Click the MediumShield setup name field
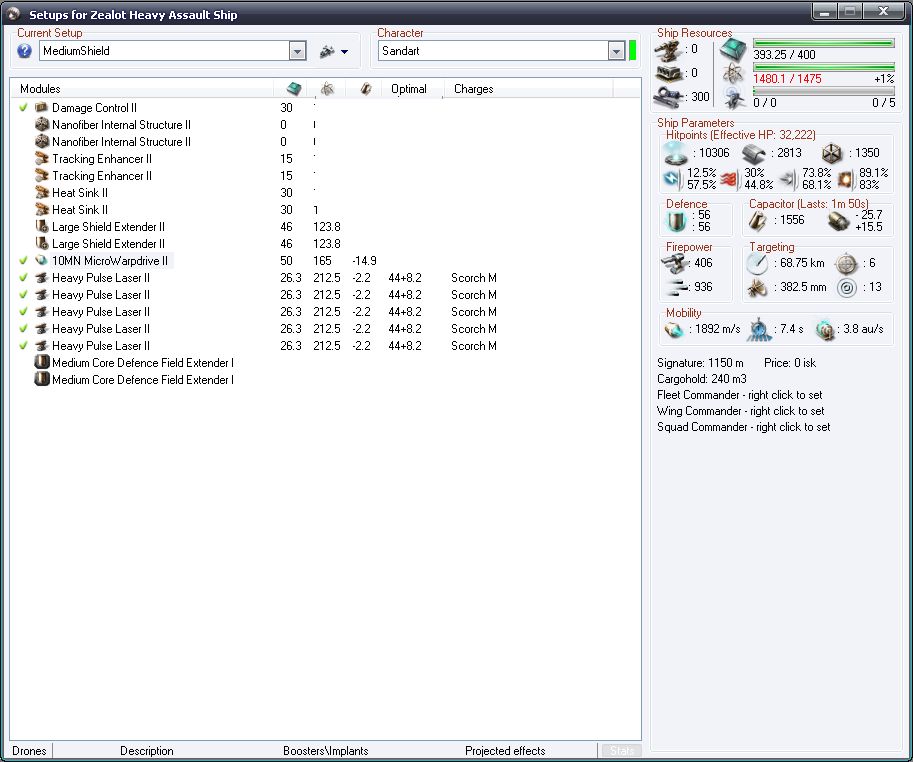 164,51
